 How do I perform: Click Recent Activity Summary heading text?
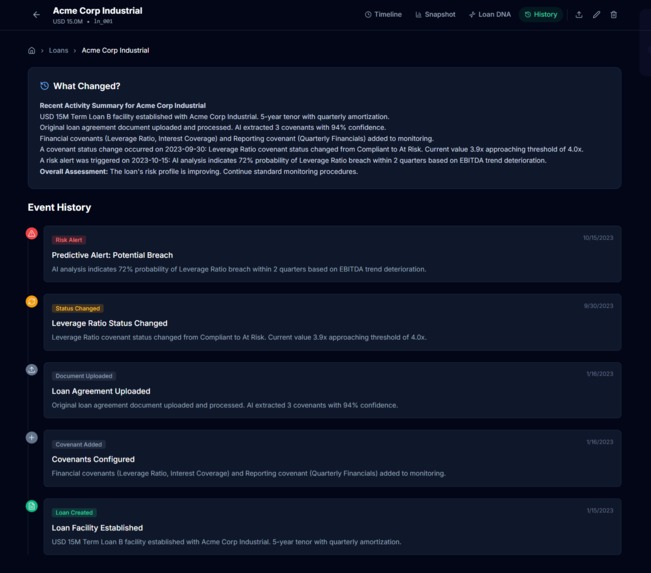pyautogui.click(x=122, y=105)
